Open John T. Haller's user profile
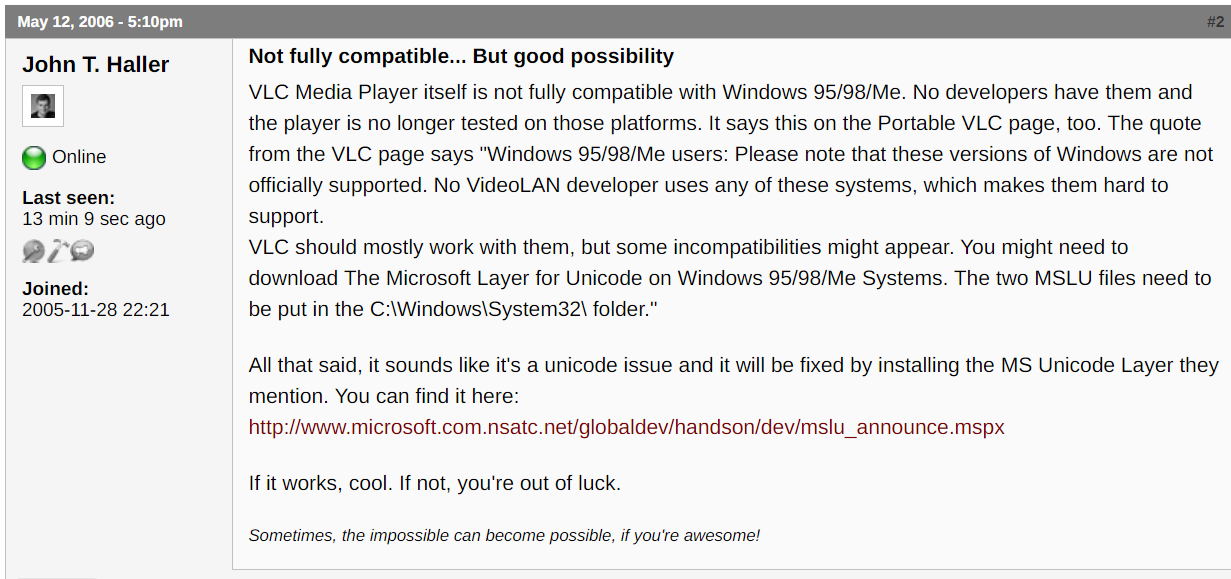The image size is (1231, 579). click(95, 65)
